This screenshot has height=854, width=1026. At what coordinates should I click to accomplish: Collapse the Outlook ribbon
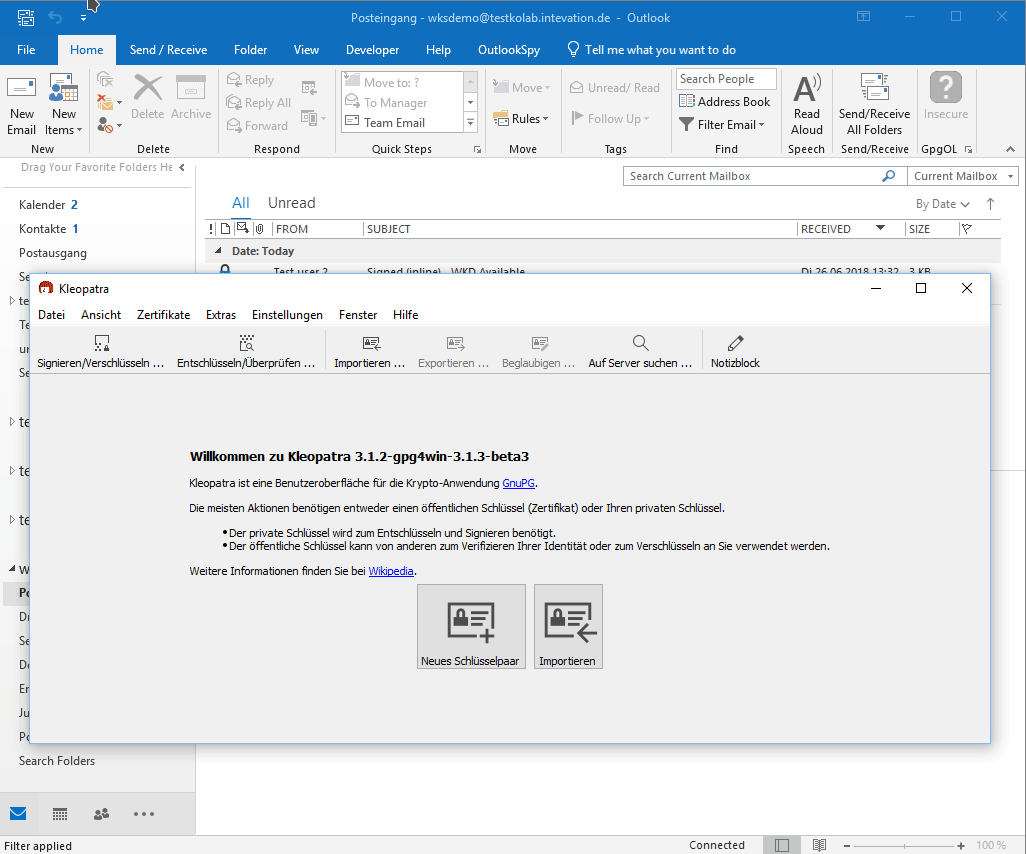[1010, 150]
